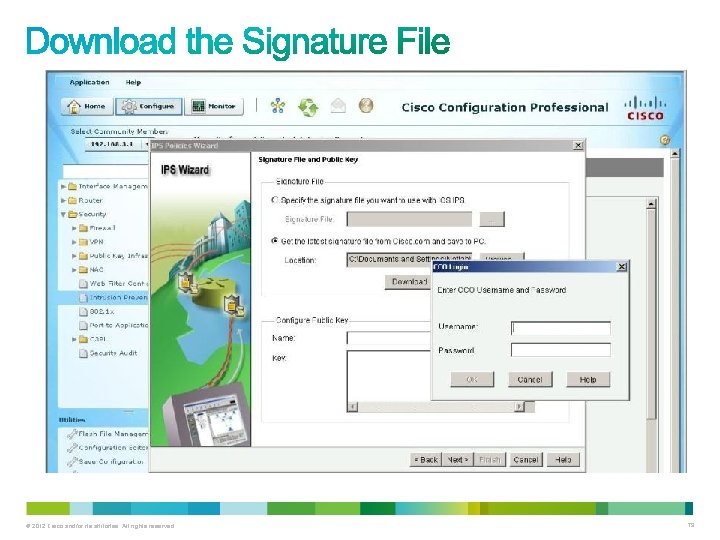Expand the Firewall folder
Viewport: 720px width, 540px height.
(74, 228)
